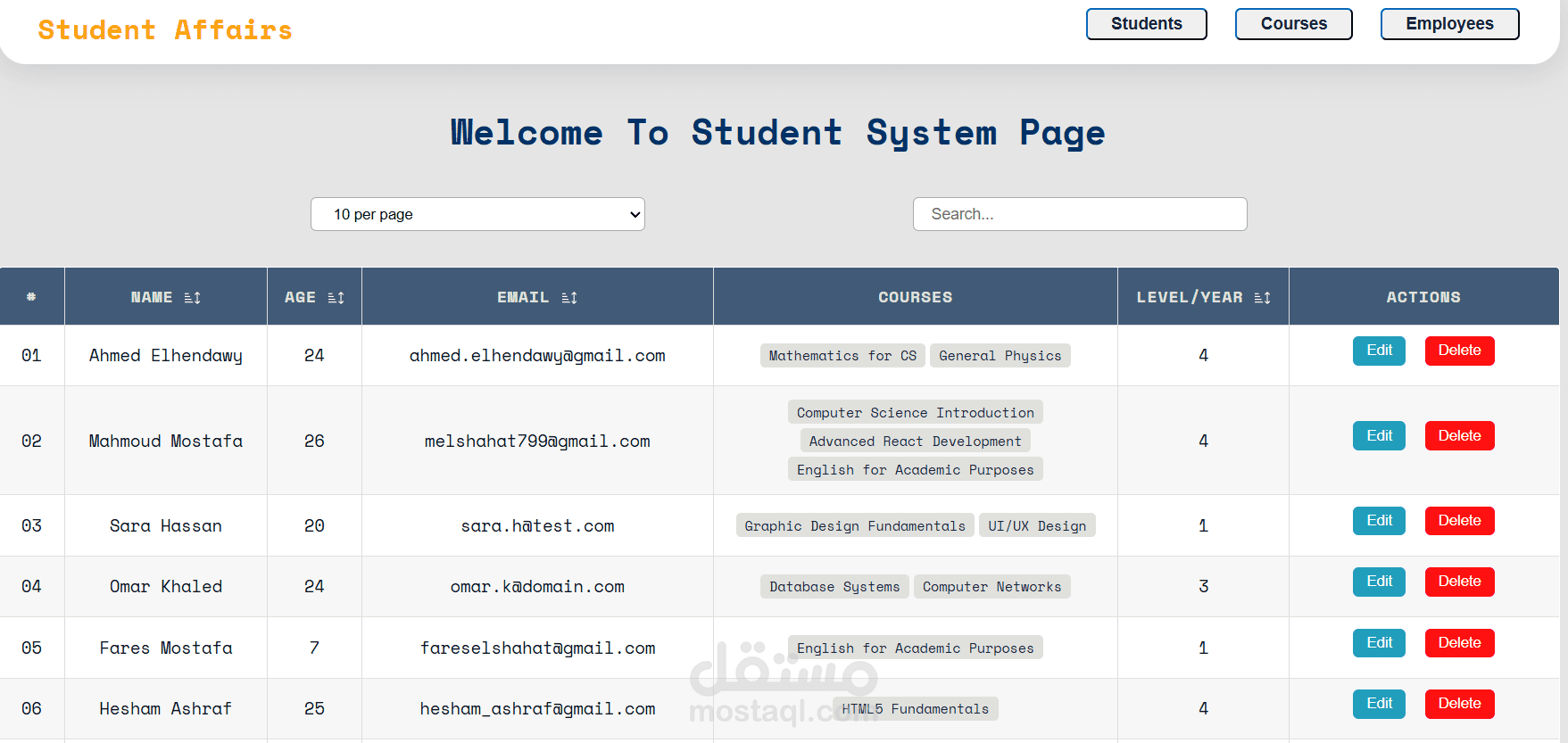Viewport: 1568px width, 743px height.
Task: Click the name Hesham Ashraf
Action: pos(166,709)
